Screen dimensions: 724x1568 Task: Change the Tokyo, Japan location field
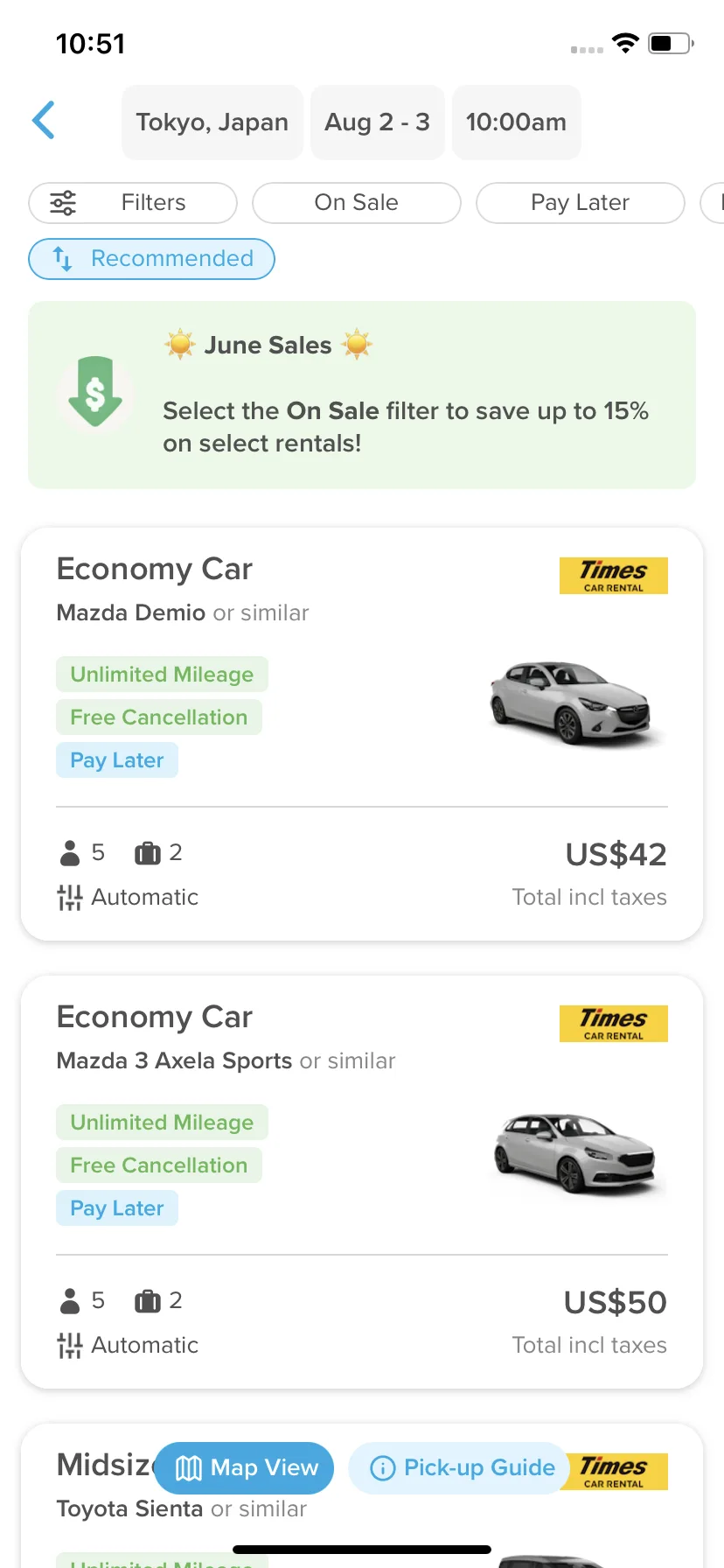click(212, 122)
